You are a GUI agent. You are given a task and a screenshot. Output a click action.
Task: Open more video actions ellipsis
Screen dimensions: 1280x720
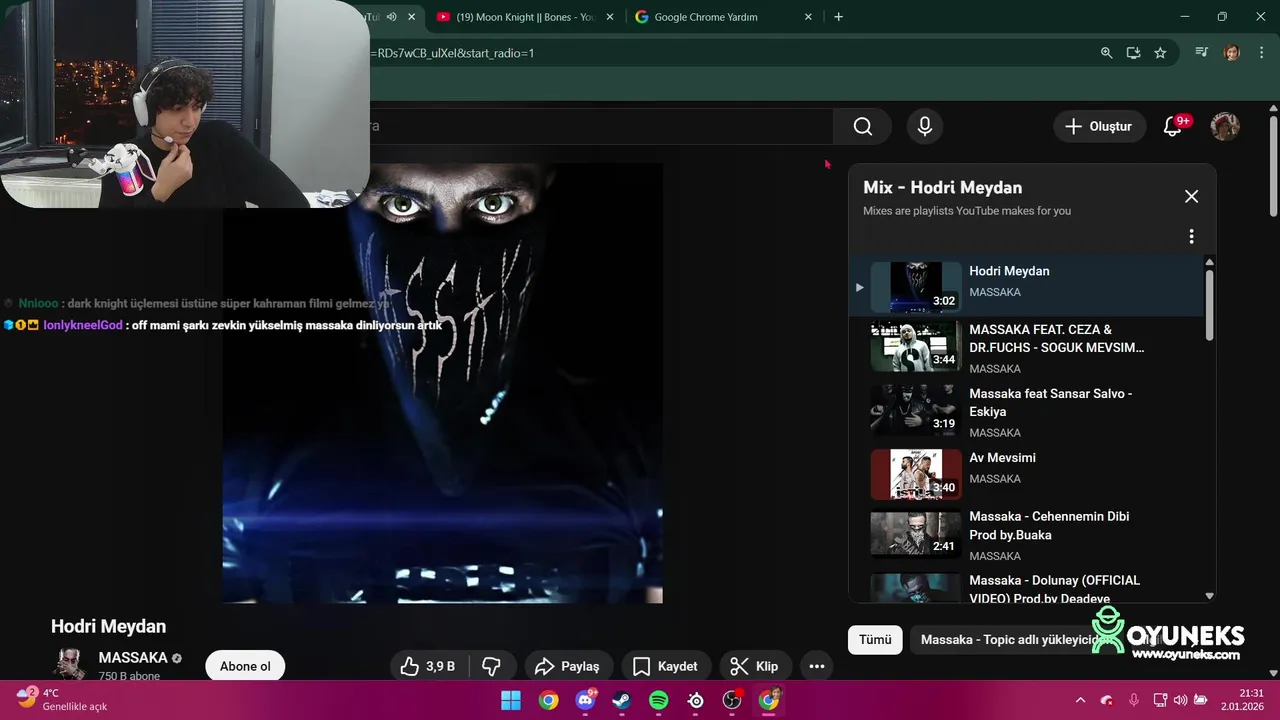pos(816,666)
